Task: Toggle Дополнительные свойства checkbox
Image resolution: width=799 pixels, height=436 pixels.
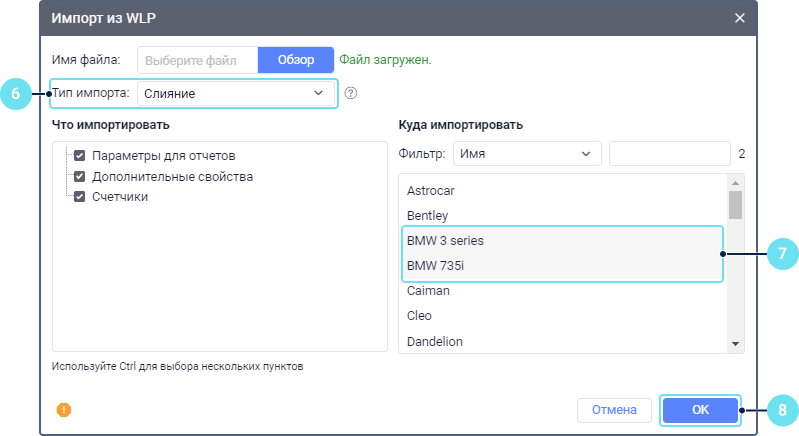Action: coord(80,176)
